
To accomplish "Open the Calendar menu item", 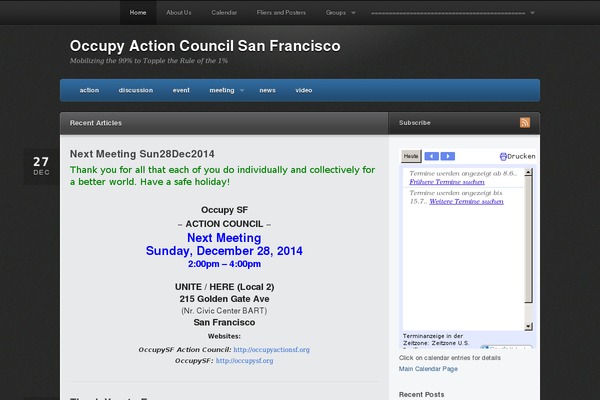I will (224, 13).
